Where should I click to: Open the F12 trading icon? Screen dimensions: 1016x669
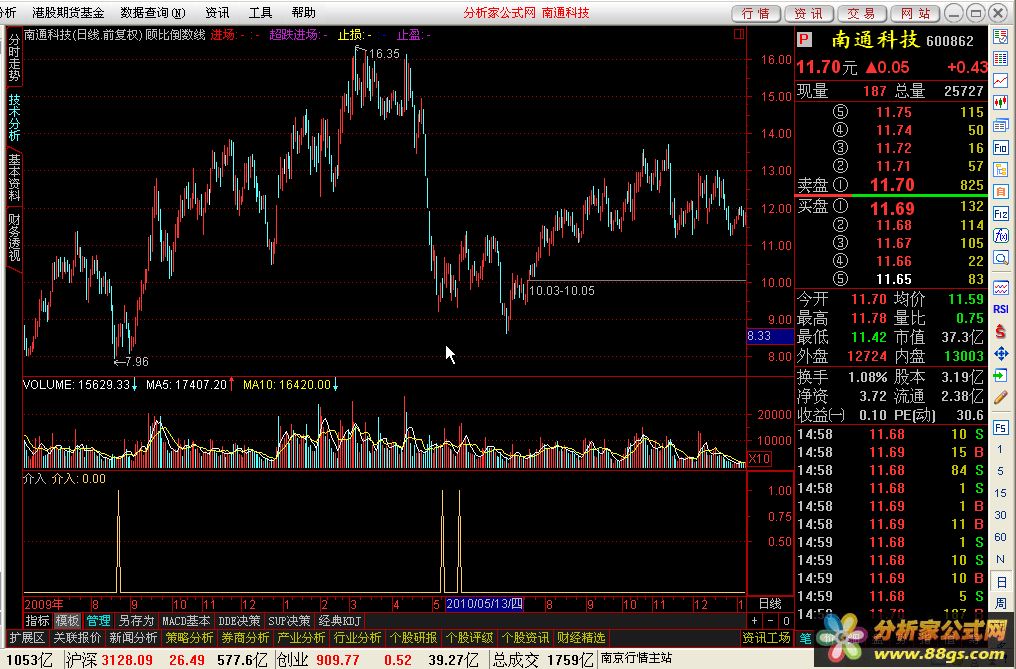(1000, 214)
